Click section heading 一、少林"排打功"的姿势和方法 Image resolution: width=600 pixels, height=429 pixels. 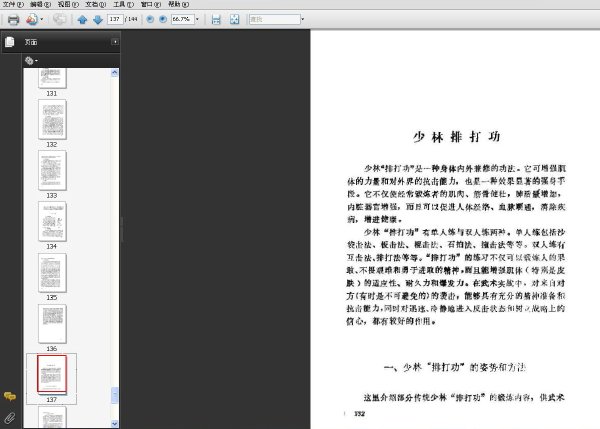[455, 367]
